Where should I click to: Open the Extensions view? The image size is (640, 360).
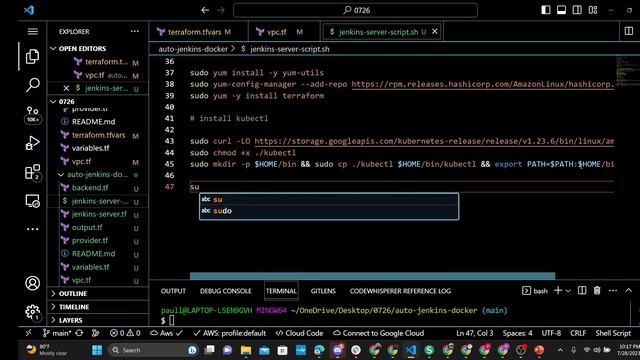coord(32,172)
